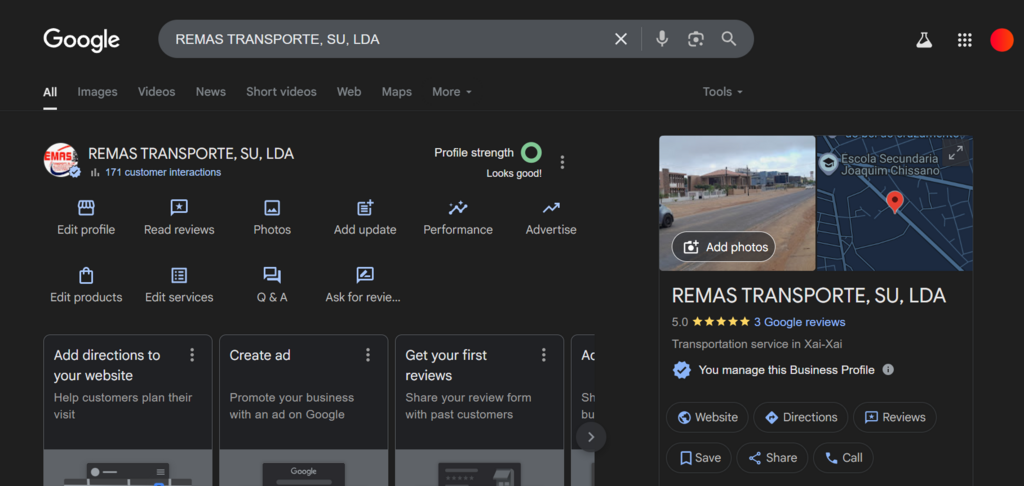Open Search Labs flask icon
The height and width of the screenshot is (486, 1024).
924,40
